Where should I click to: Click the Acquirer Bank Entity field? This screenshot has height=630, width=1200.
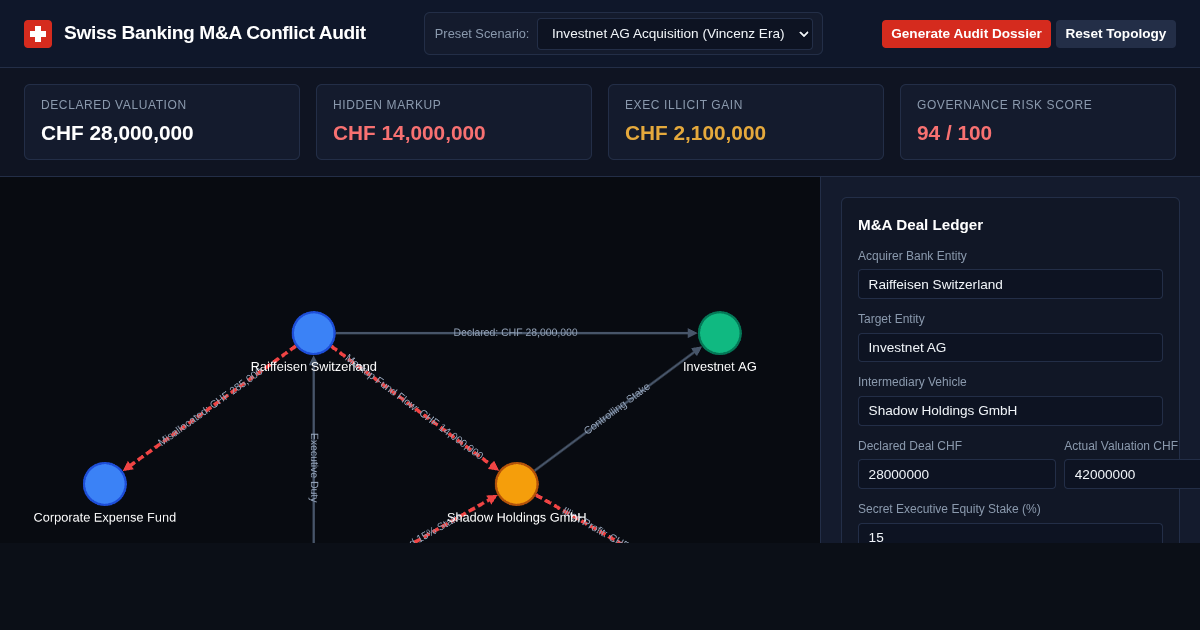1010,284
